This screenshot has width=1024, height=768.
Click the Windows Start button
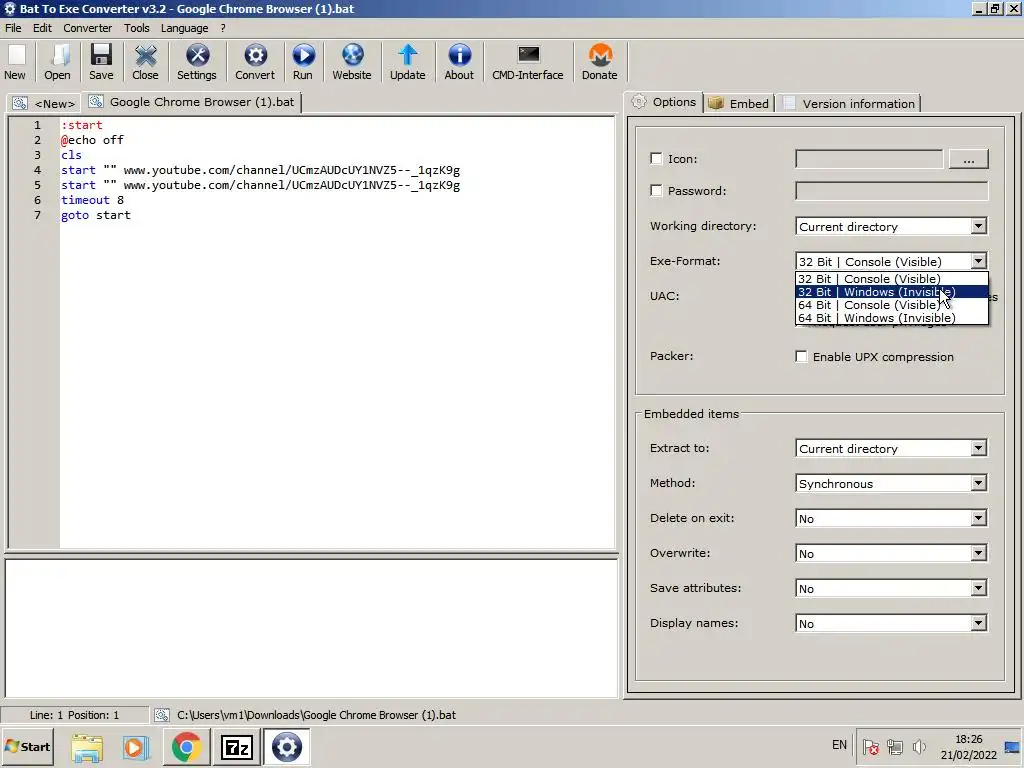click(x=28, y=746)
